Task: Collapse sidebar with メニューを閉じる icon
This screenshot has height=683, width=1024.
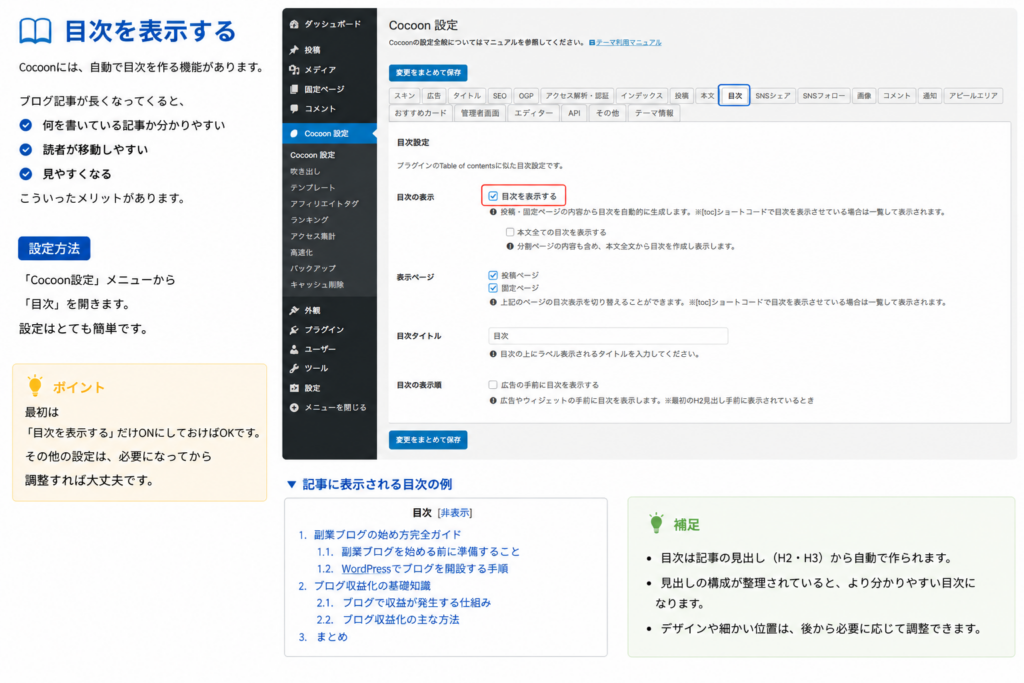Action: 294,407
